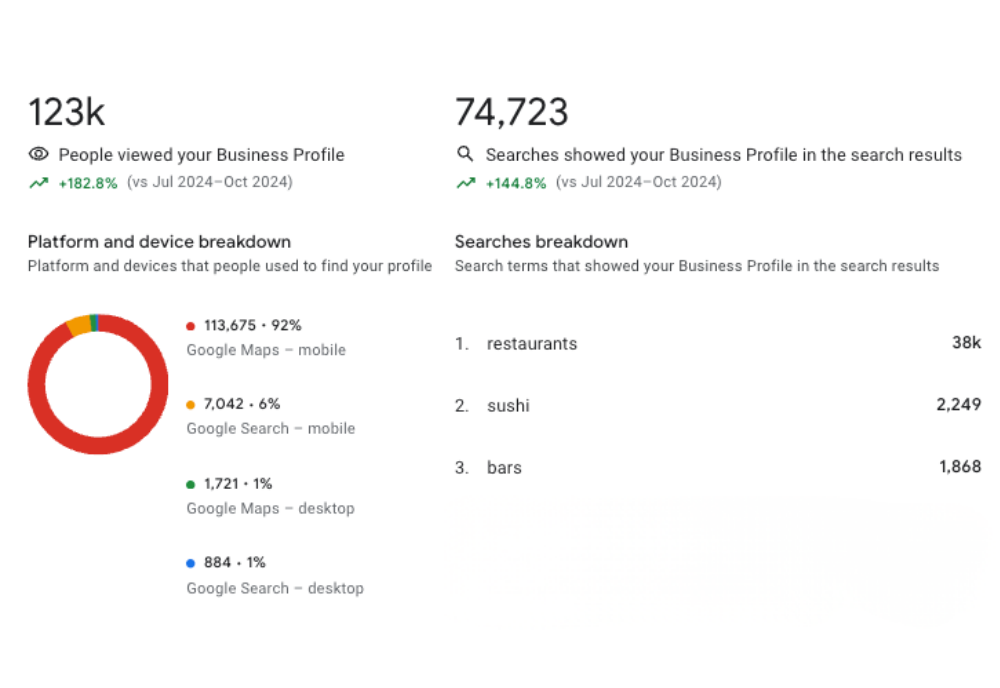Select the blue Google Search desktop legend dot
1000x688 pixels.
tap(190, 563)
